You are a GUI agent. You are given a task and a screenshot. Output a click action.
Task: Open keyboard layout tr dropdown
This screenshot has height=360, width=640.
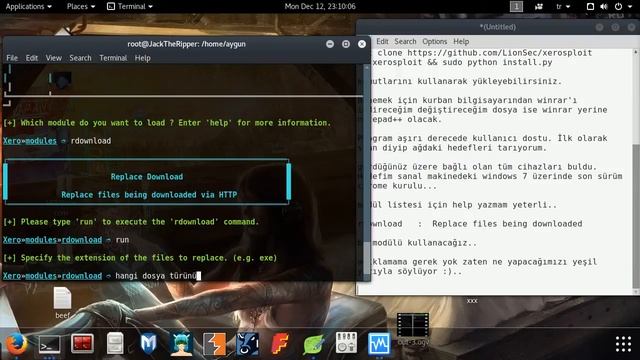coord(563,7)
